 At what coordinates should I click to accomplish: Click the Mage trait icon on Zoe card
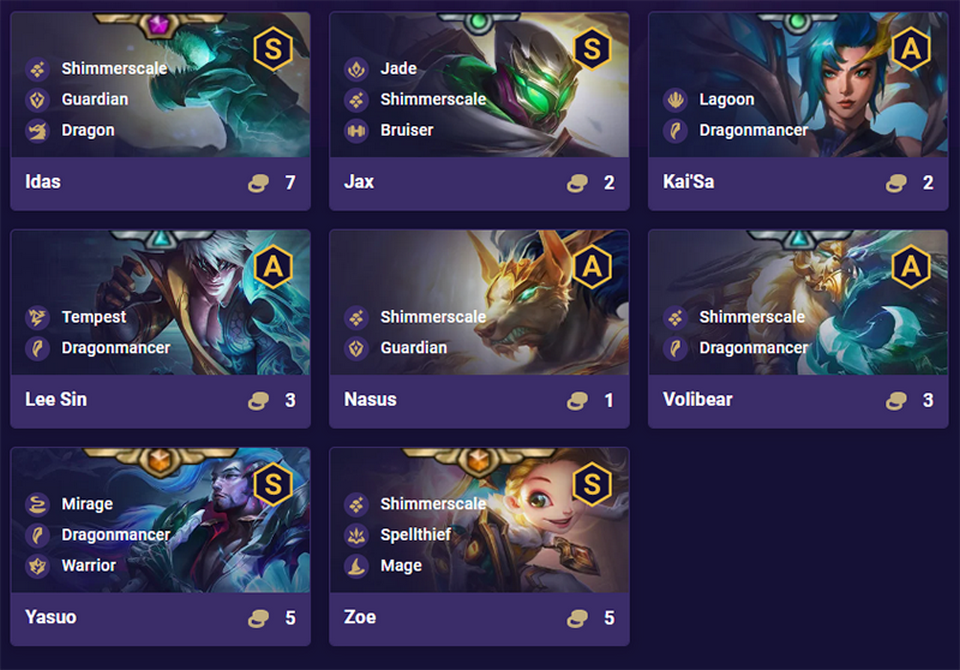[x=356, y=566]
